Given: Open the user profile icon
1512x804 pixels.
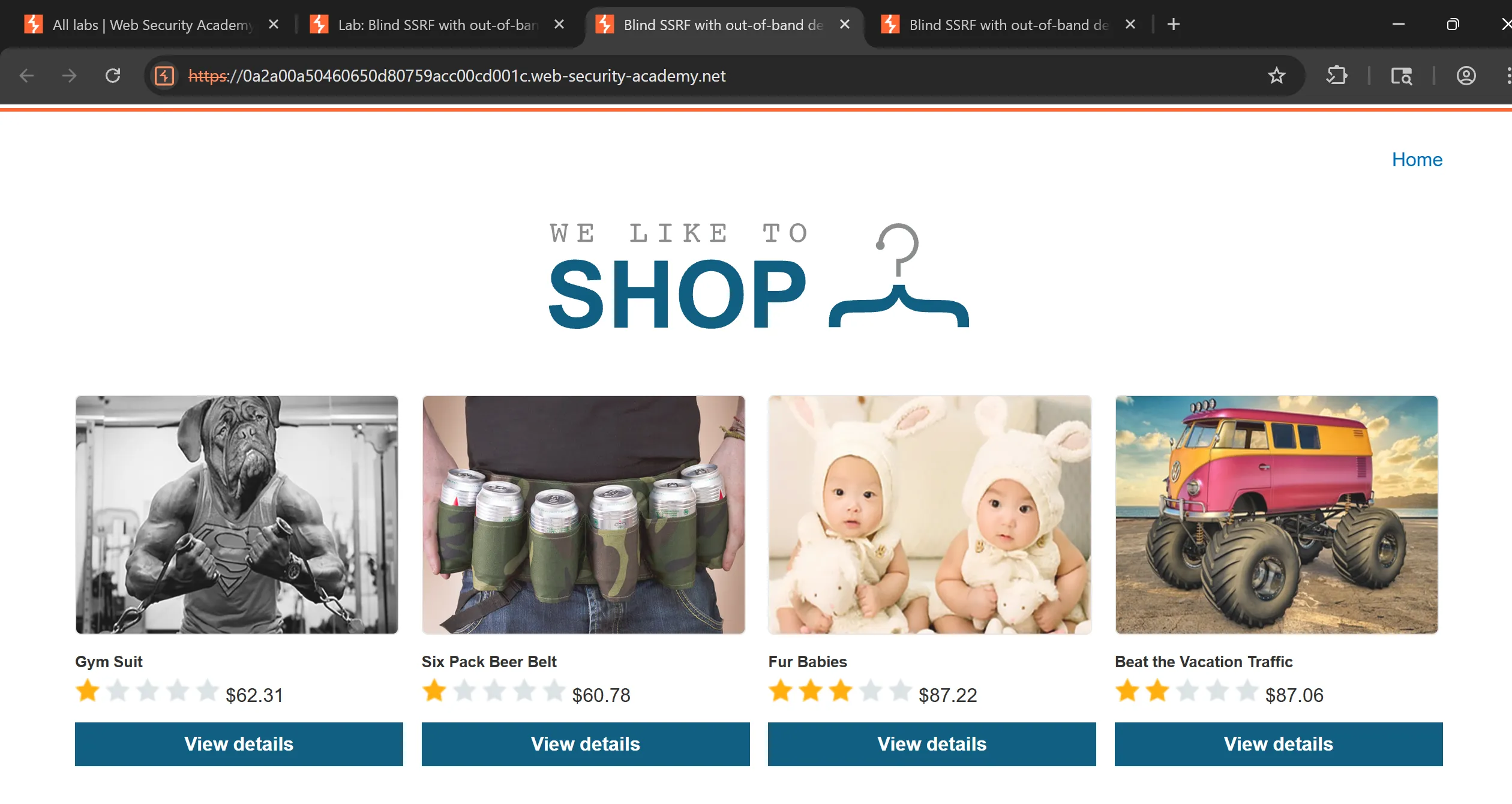Looking at the screenshot, I should click(x=1466, y=76).
